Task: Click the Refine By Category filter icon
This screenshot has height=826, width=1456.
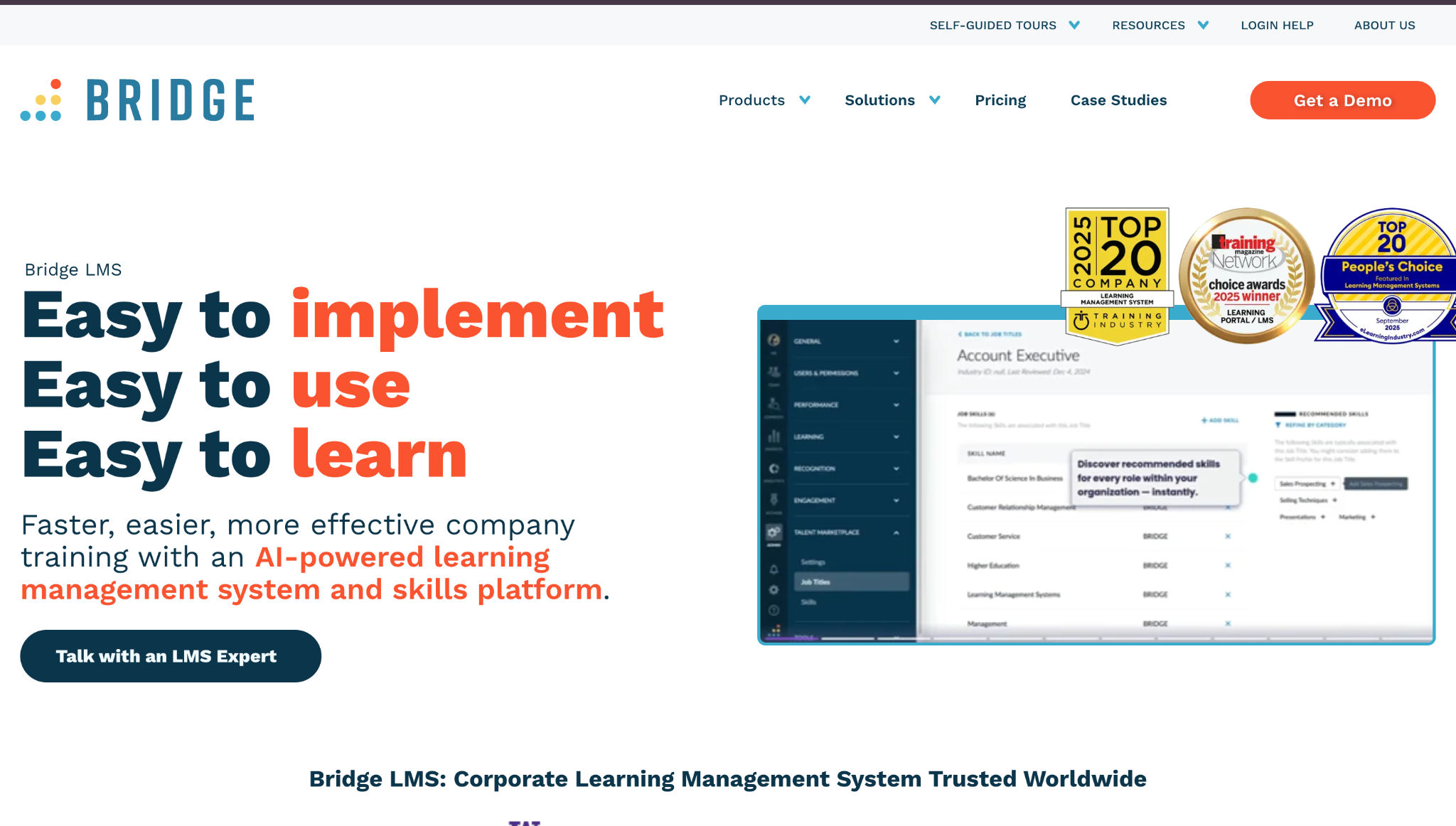Action: [x=1278, y=425]
